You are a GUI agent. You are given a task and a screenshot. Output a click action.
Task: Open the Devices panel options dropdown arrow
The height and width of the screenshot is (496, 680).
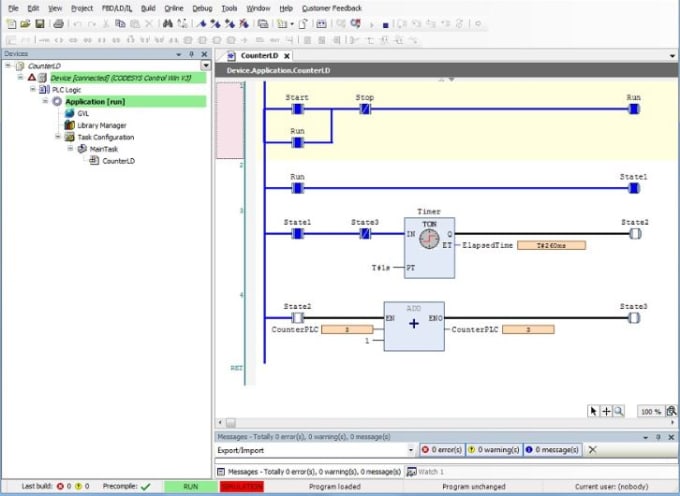[x=178, y=54]
